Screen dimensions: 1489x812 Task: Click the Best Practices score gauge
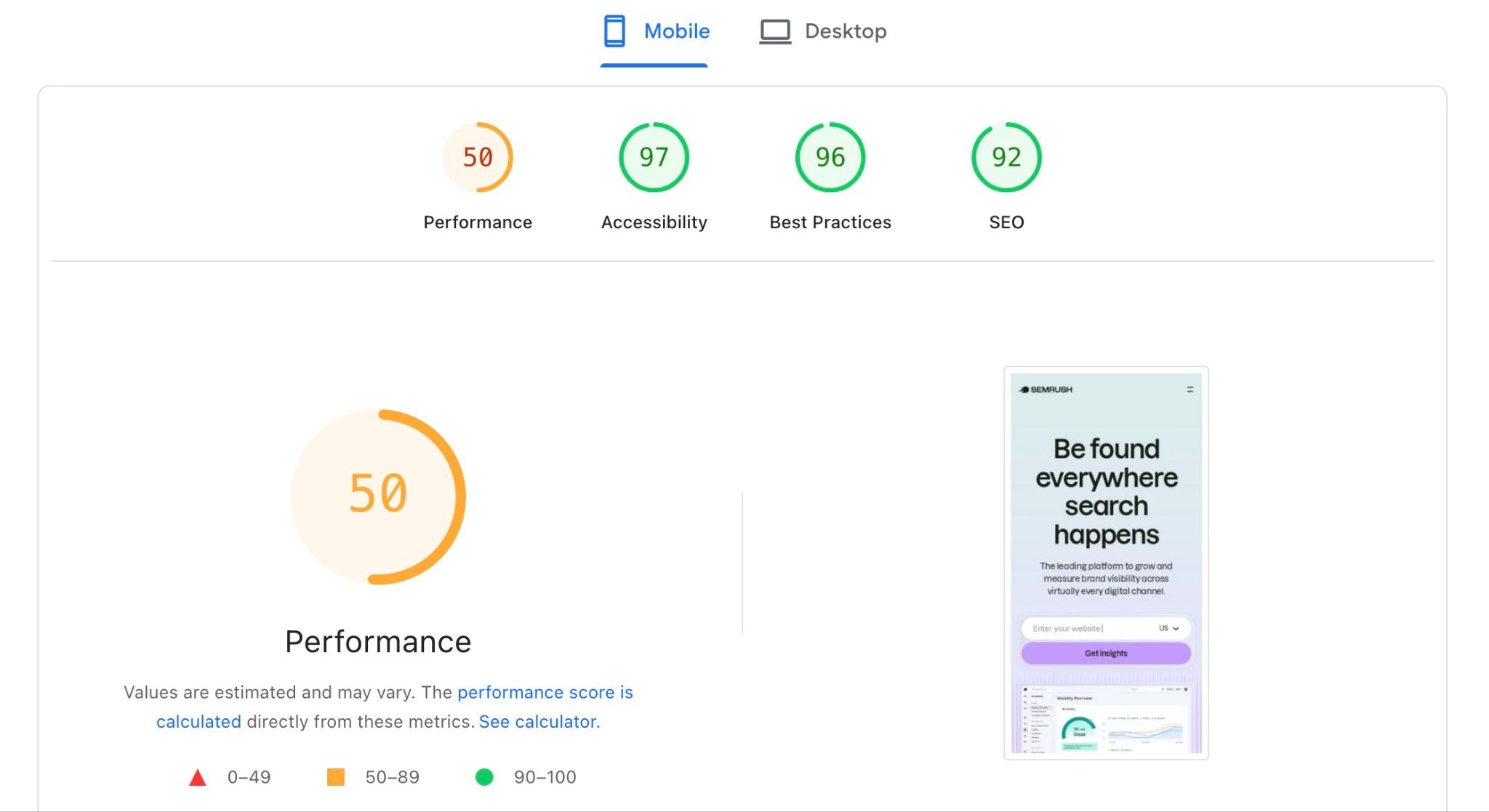pos(829,157)
